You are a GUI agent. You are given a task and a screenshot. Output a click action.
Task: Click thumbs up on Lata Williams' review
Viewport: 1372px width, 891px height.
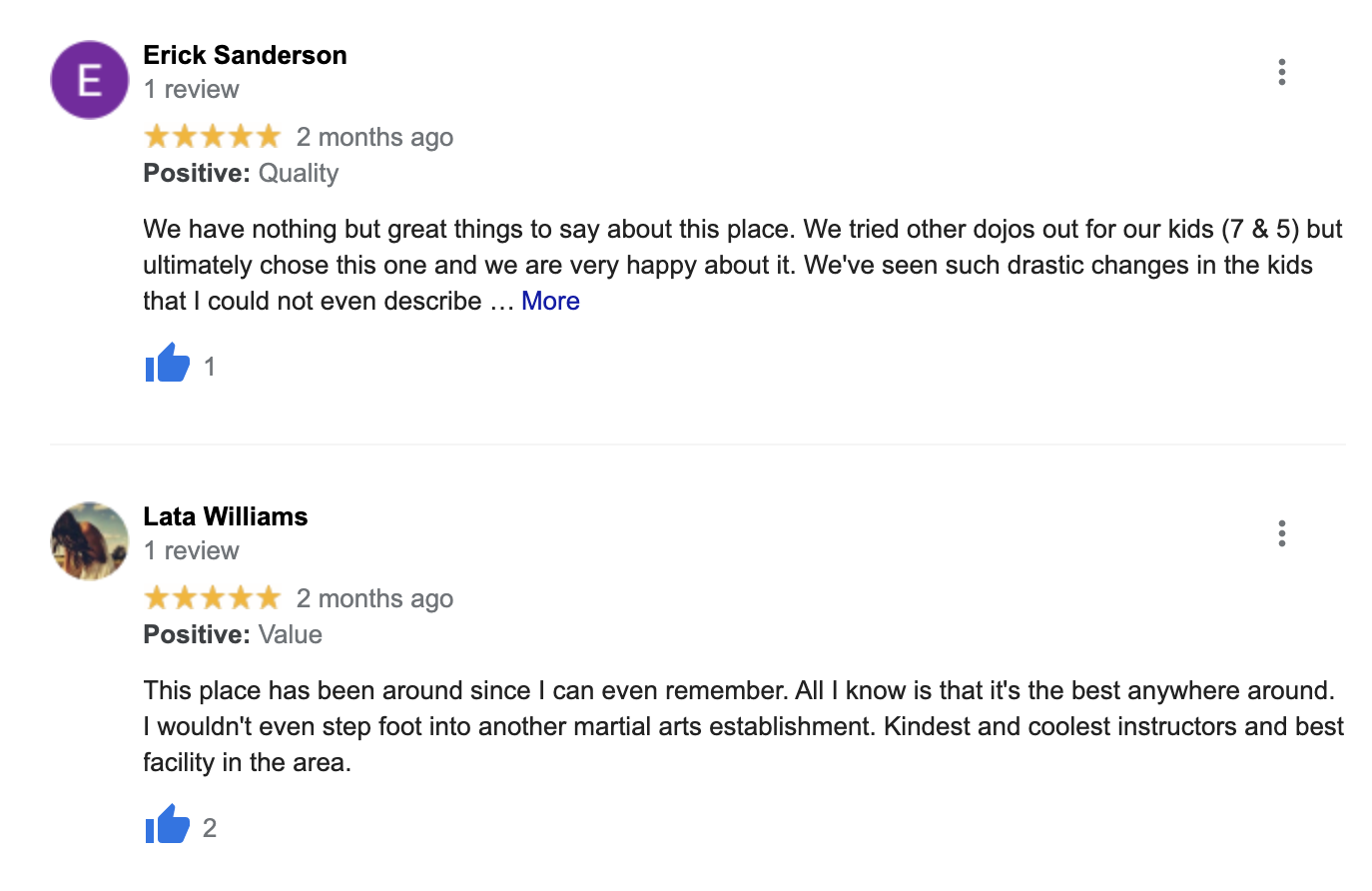click(x=167, y=825)
